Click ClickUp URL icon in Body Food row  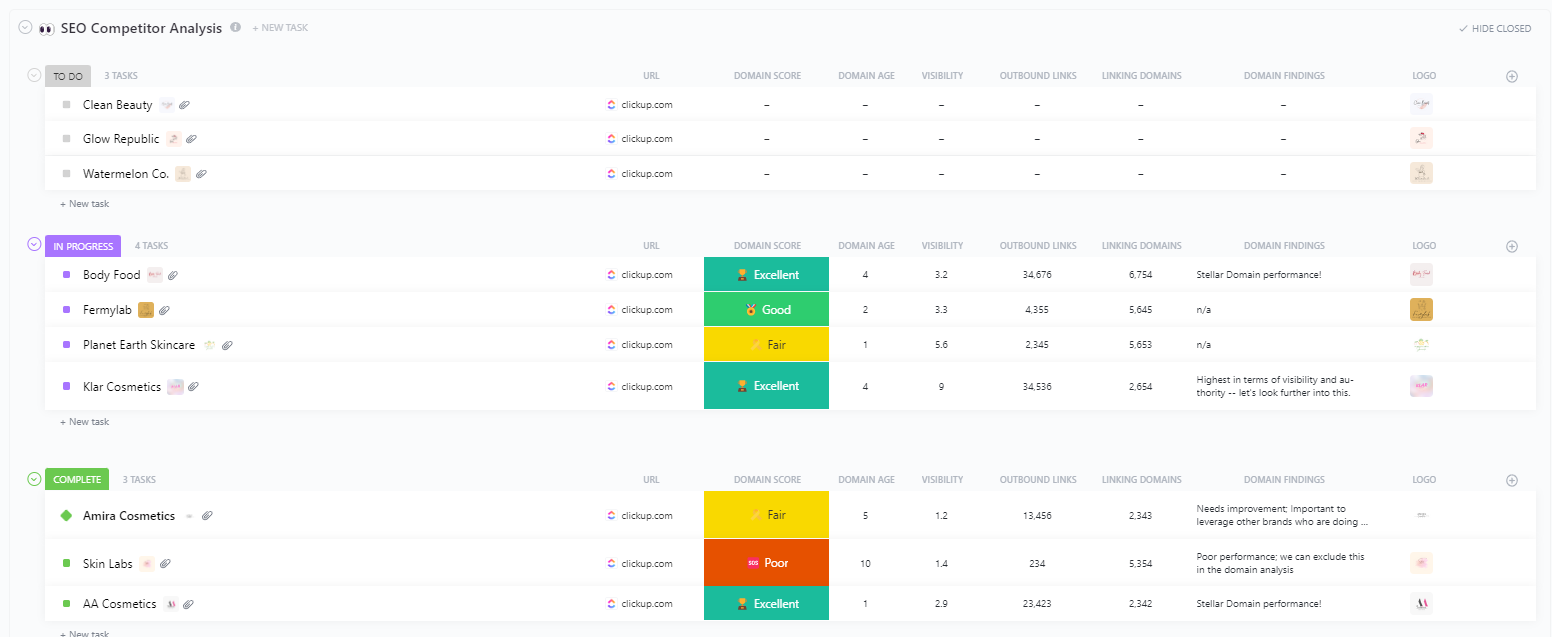click(611, 275)
